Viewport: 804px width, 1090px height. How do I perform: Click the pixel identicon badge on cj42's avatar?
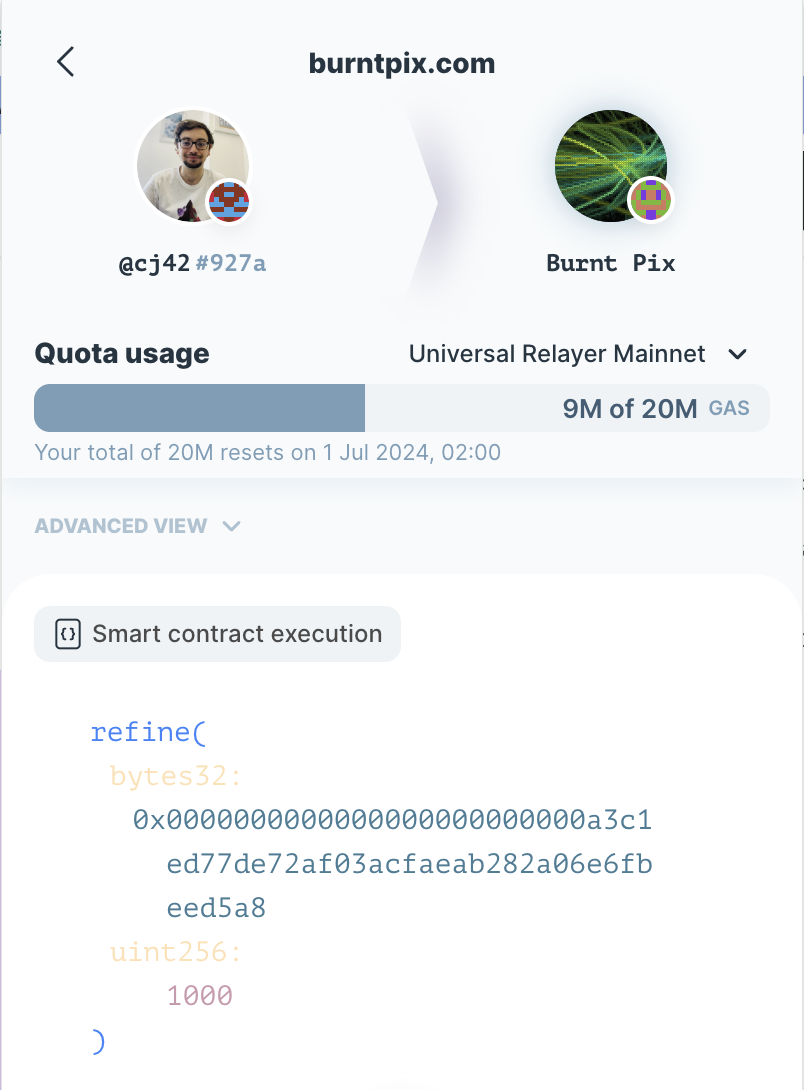tap(228, 203)
